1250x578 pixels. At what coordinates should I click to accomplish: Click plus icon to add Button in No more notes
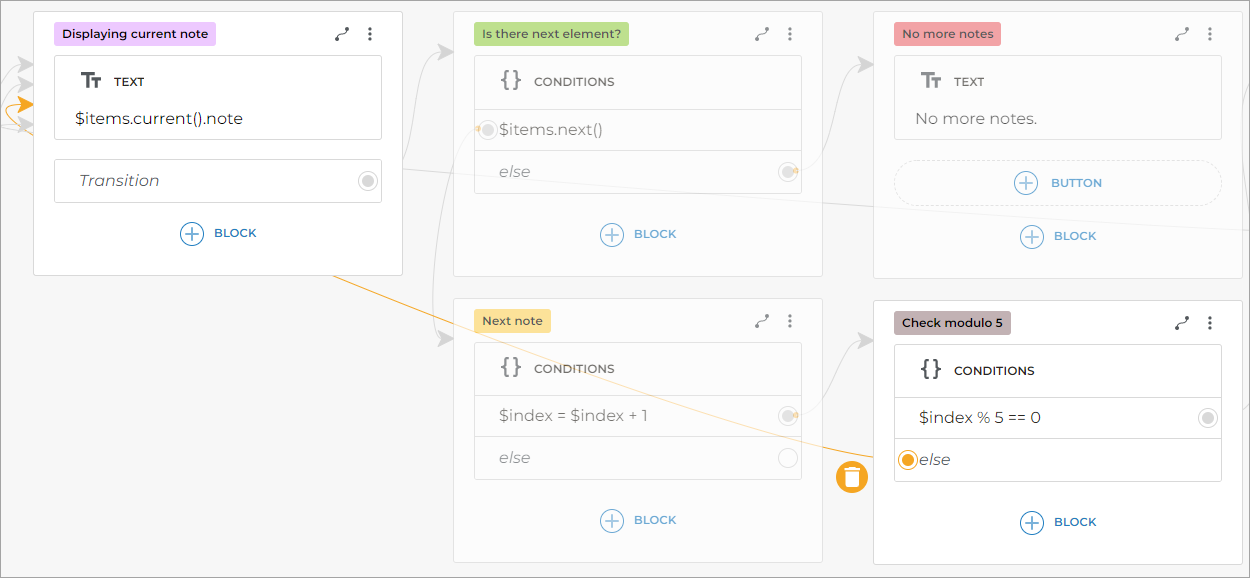1026,183
